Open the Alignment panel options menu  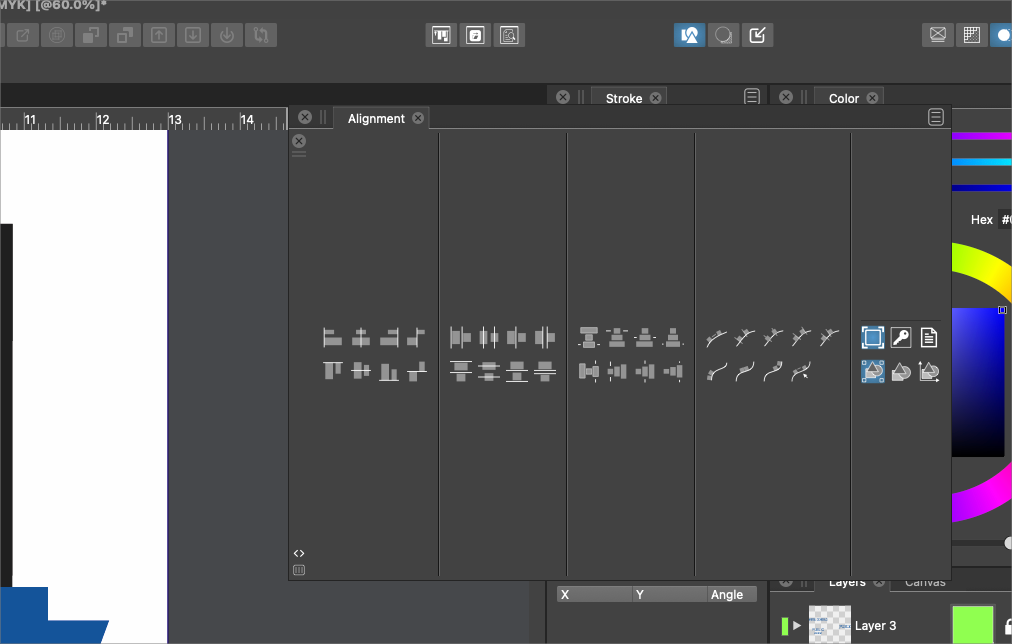coord(936,117)
